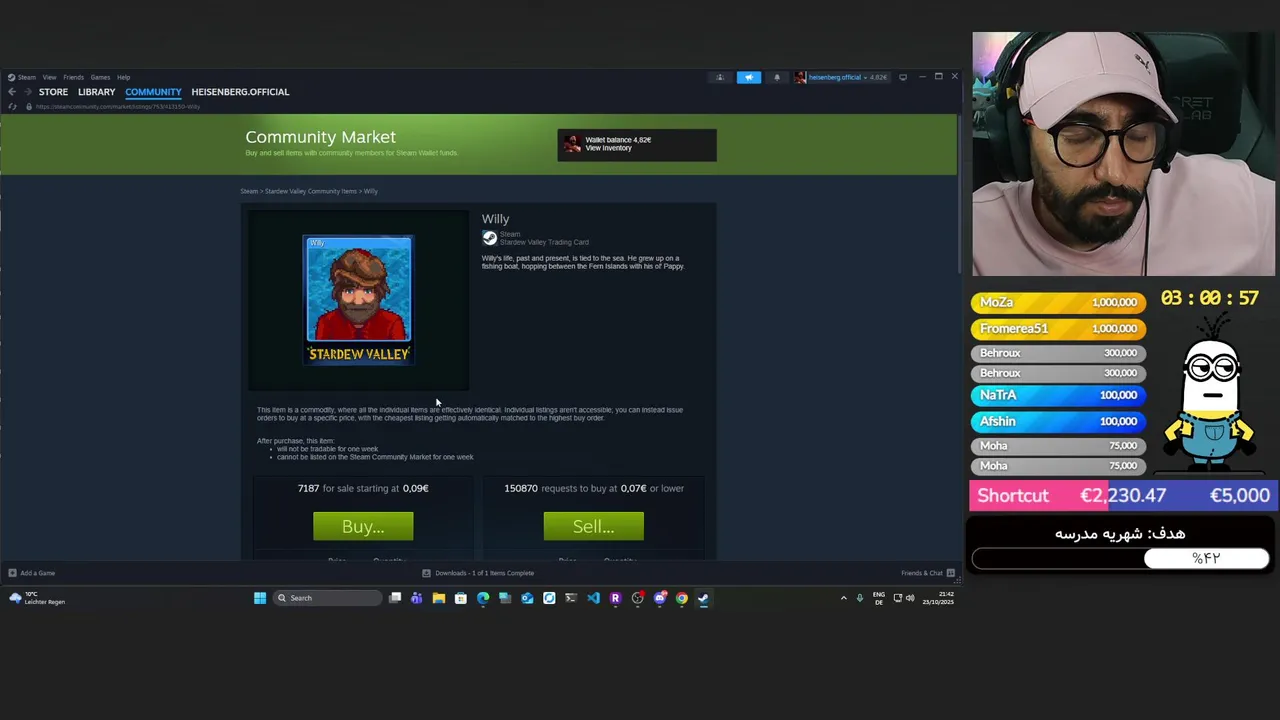This screenshot has width=1280, height=720.
Task: Open the HEISENBERG.OFFICIAL profile tab
Action: (x=240, y=92)
